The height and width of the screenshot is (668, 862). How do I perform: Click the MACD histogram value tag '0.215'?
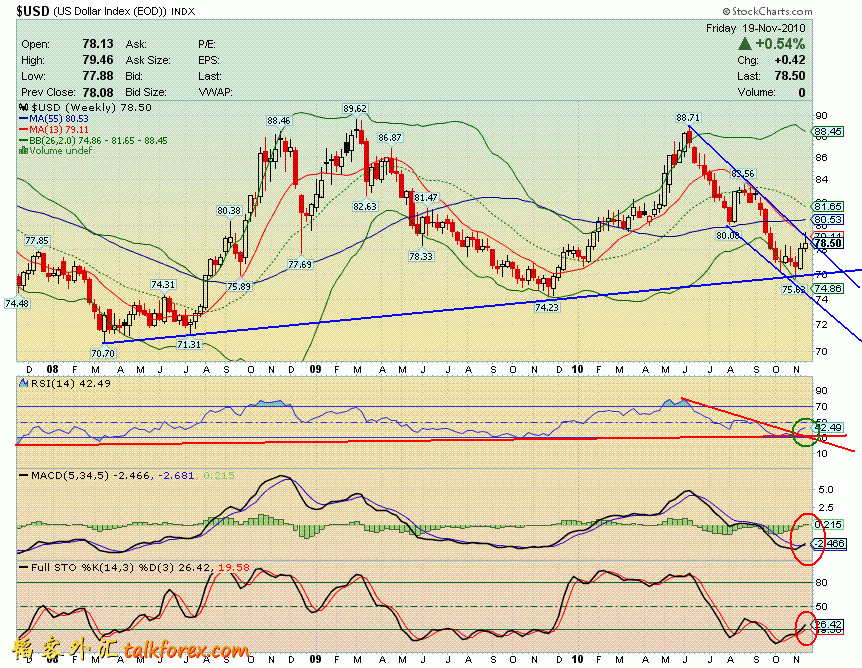[x=828, y=525]
